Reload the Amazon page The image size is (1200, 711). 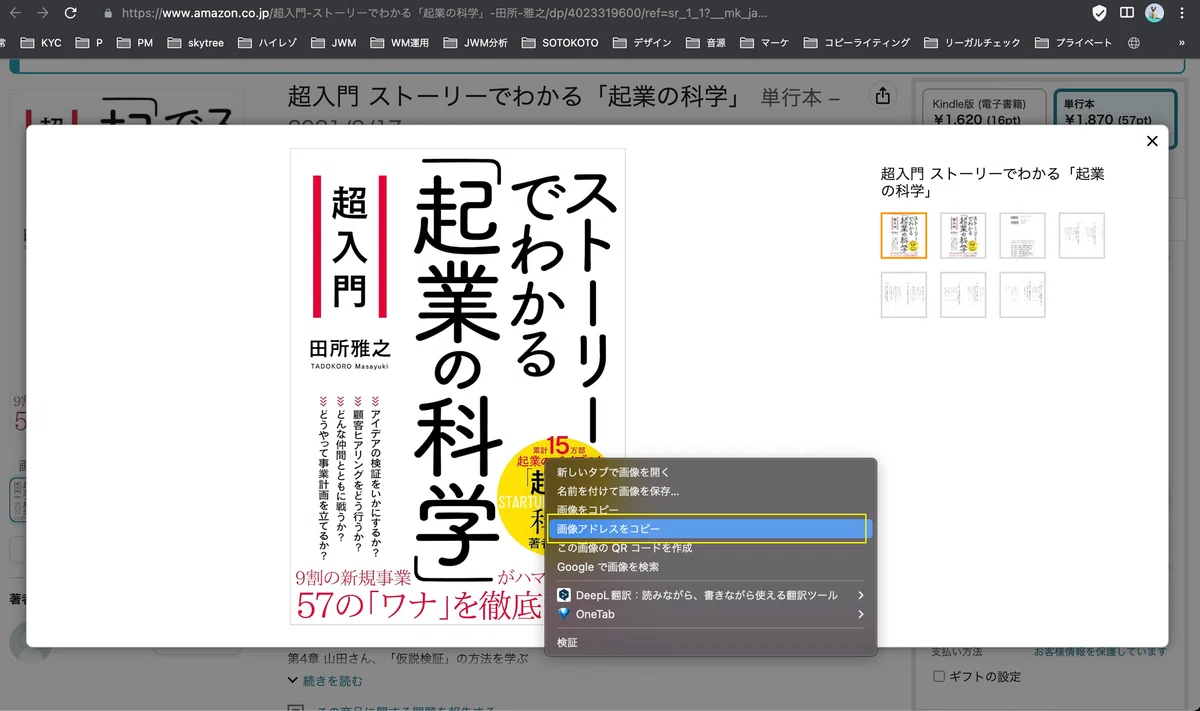point(70,14)
